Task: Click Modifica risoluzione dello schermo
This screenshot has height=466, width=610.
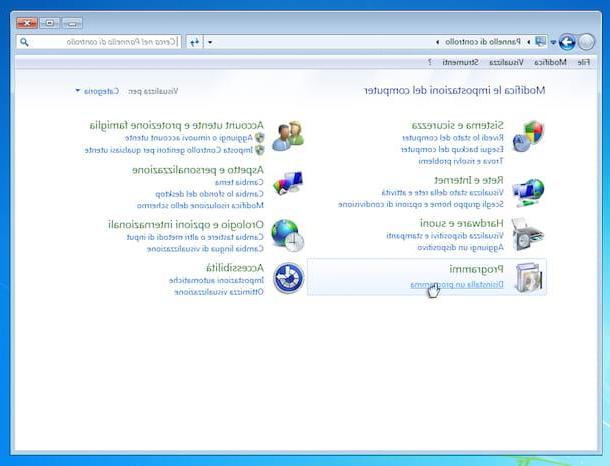Action: [200, 205]
